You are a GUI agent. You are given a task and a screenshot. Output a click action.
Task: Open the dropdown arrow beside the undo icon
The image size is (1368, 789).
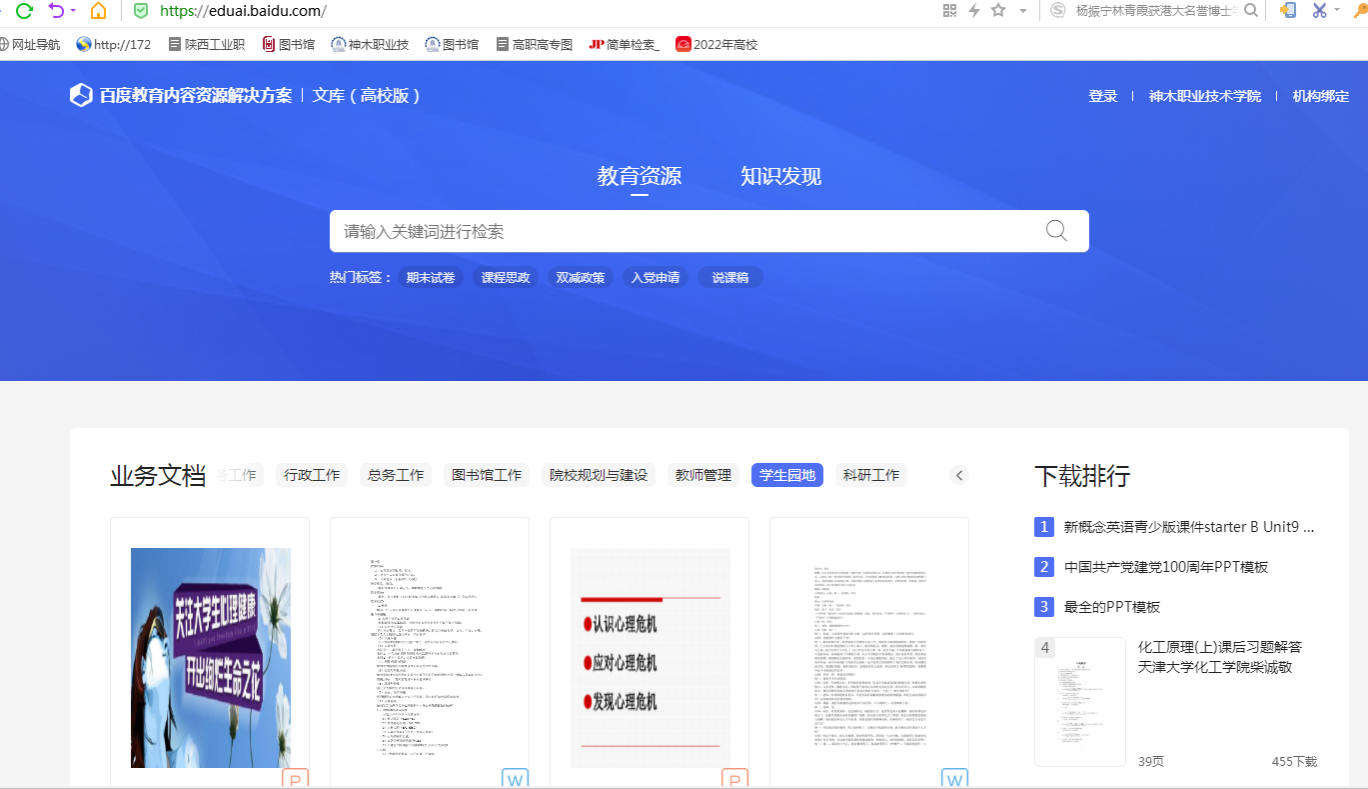73,11
